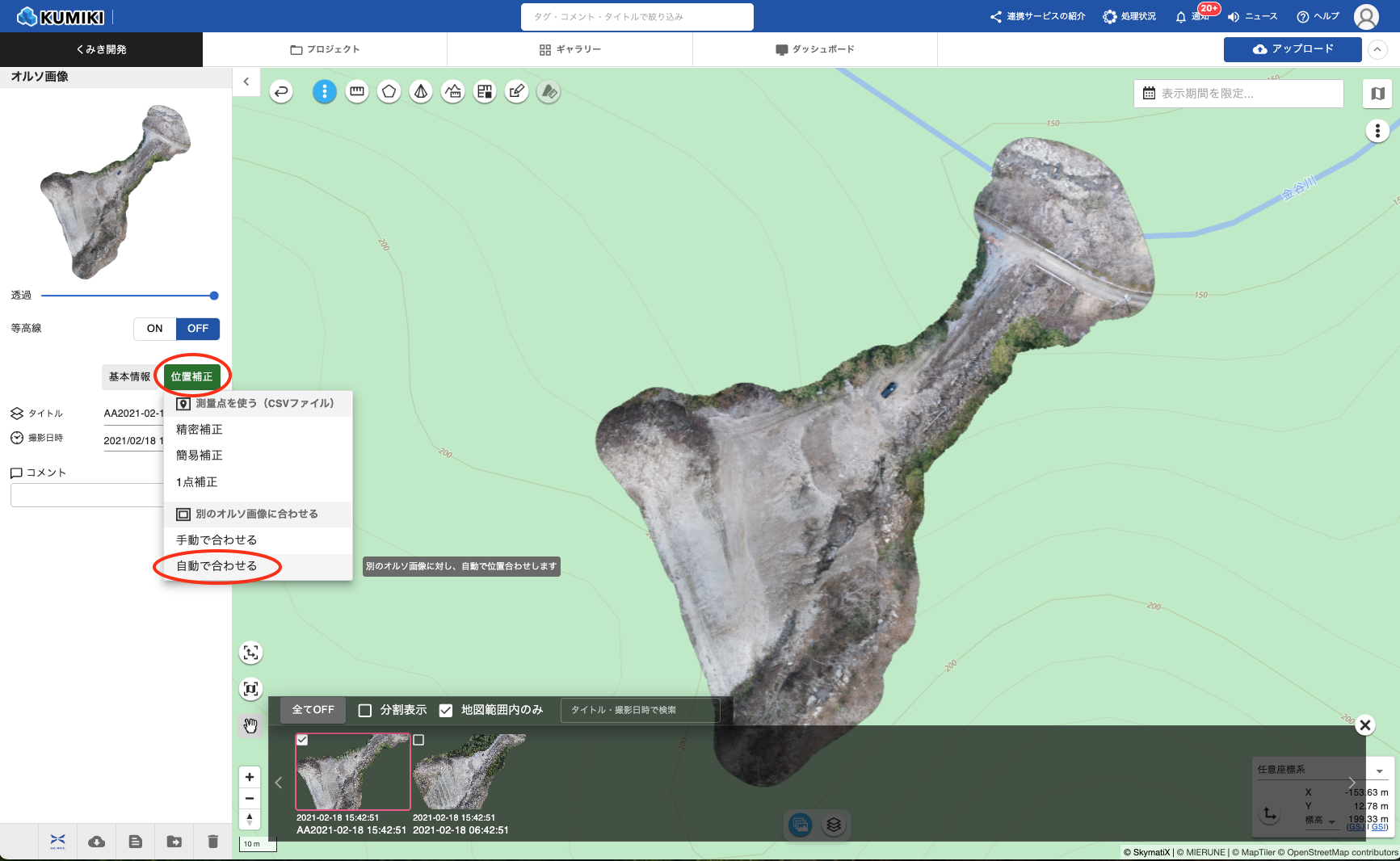Uncheck the 地図範囲内のみ checkbox
Image resolution: width=1400 pixels, height=861 pixels.
click(446, 710)
